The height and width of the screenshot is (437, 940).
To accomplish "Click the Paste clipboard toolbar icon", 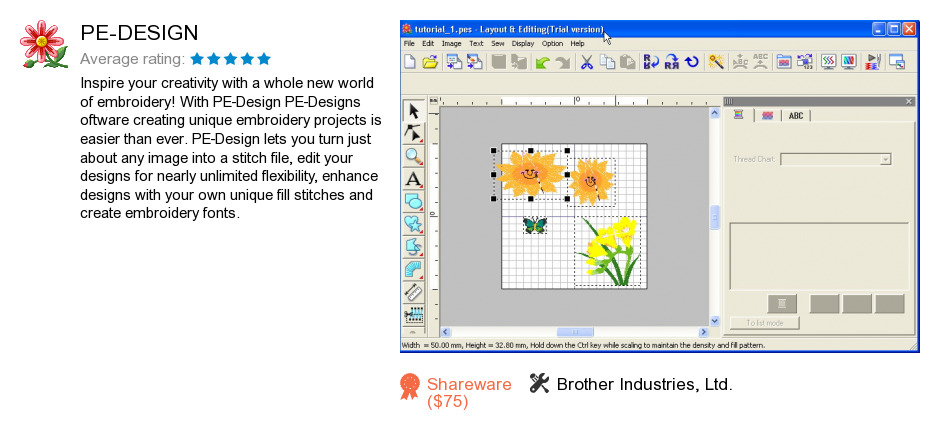I will [628, 62].
